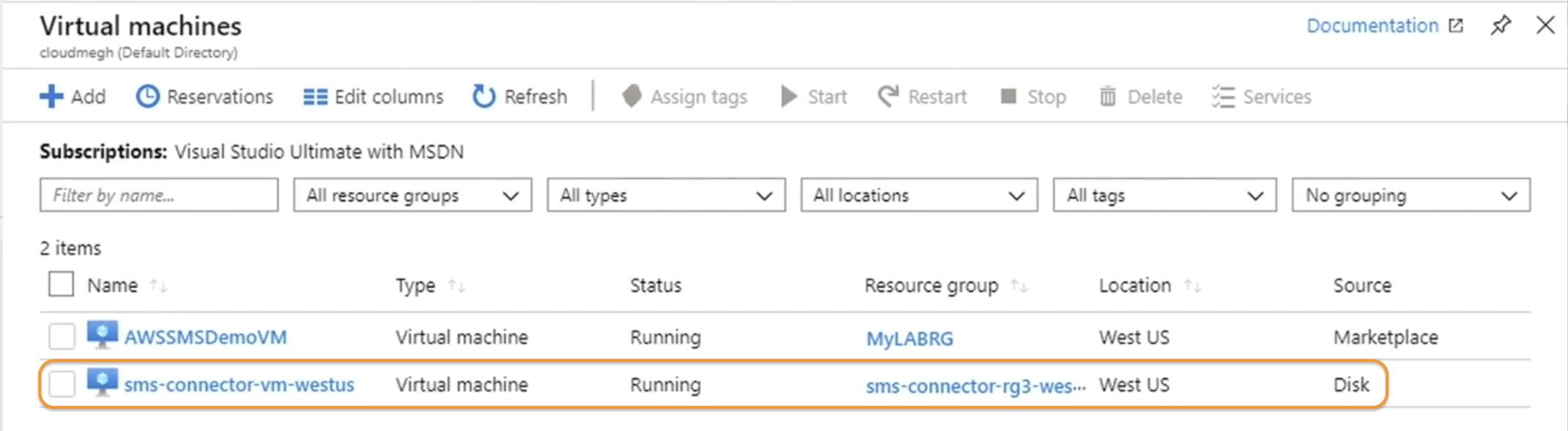Close the Virtual machines blade
The width and height of the screenshot is (1568, 431).
[x=1545, y=25]
